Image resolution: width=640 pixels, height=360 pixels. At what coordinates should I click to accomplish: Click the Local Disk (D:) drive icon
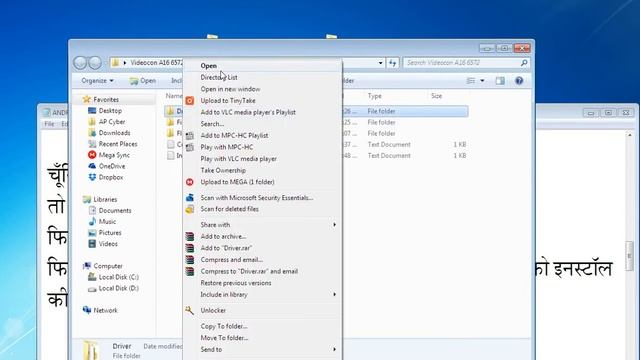coord(92,288)
